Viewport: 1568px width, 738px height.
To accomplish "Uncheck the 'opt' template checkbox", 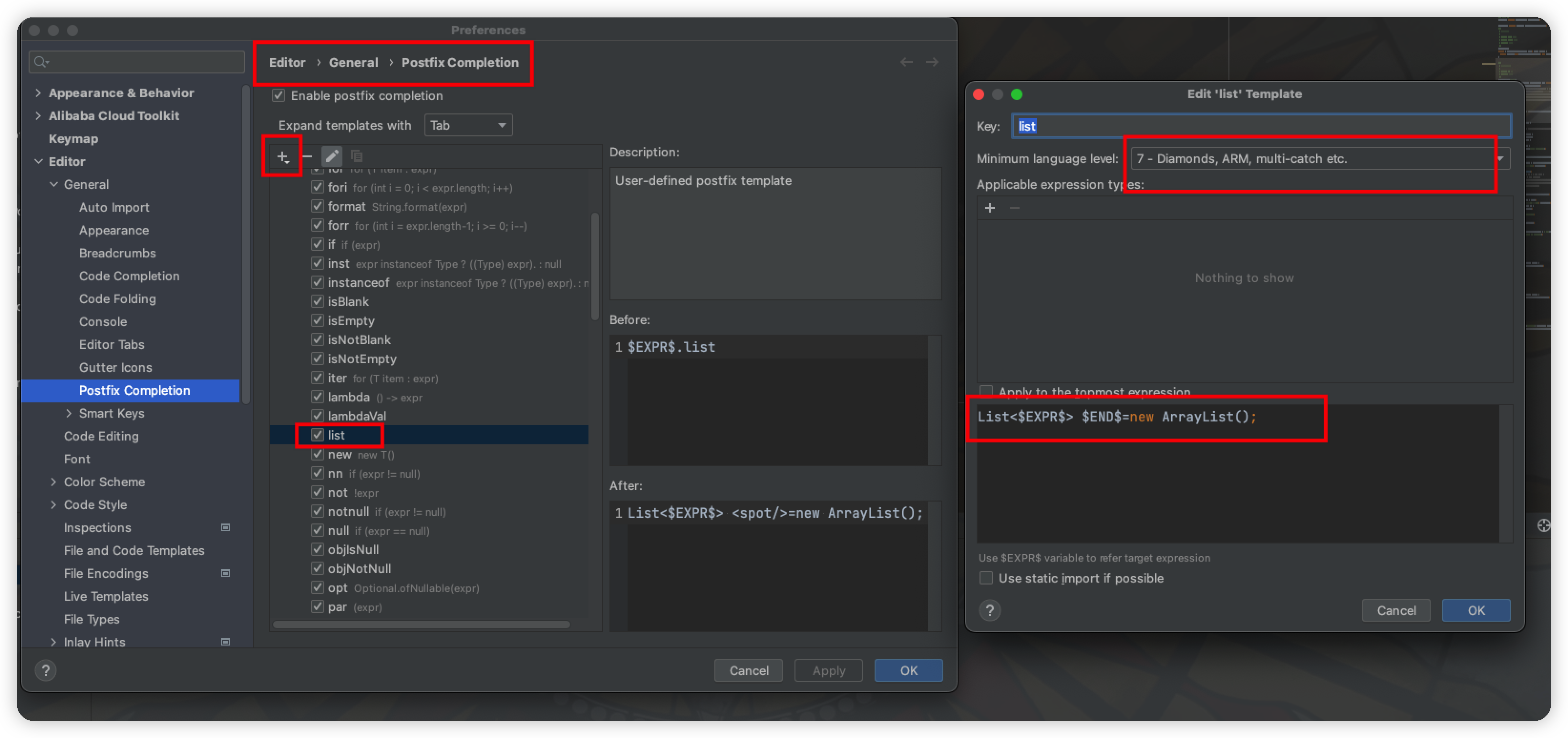I will pyautogui.click(x=317, y=588).
